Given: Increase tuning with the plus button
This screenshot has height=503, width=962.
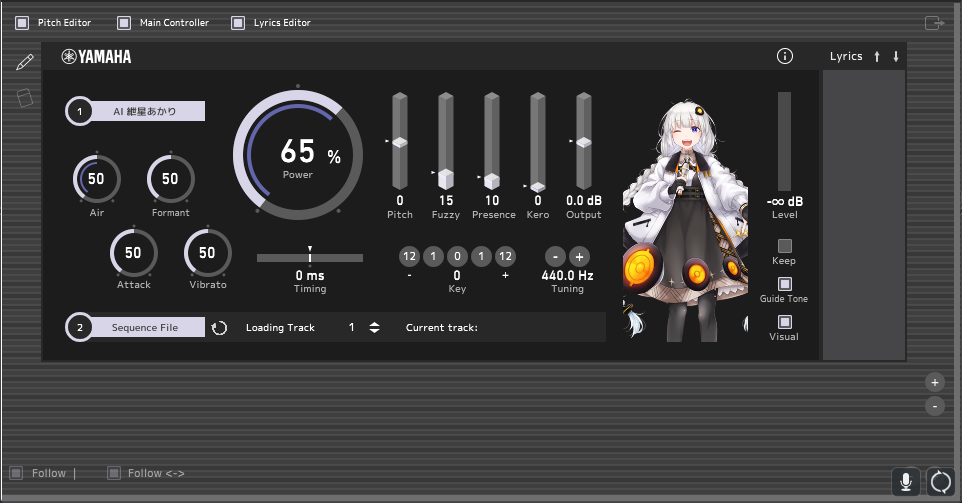Looking at the screenshot, I should (578, 256).
